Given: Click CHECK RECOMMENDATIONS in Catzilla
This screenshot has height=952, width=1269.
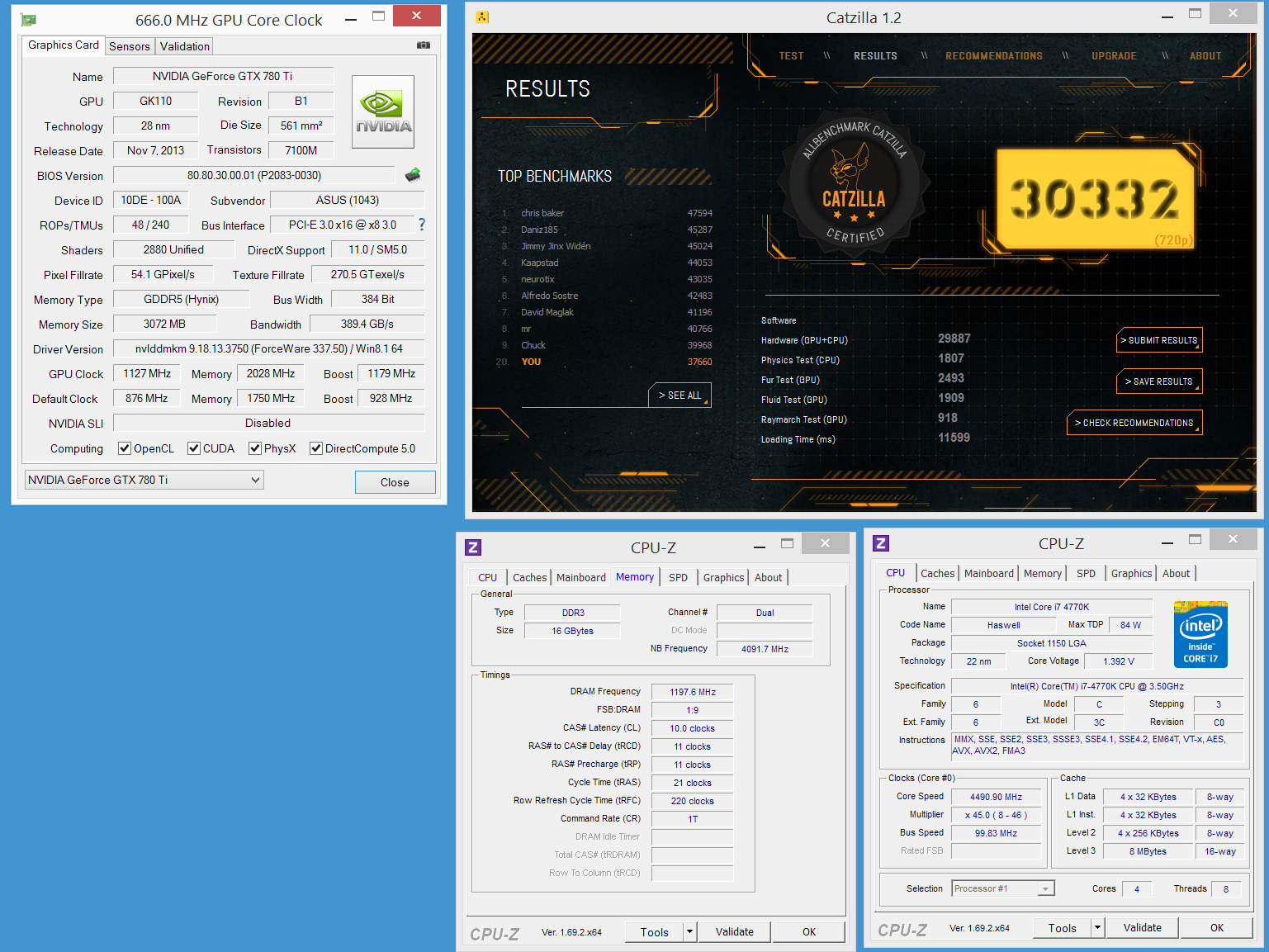Looking at the screenshot, I should [x=1134, y=423].
